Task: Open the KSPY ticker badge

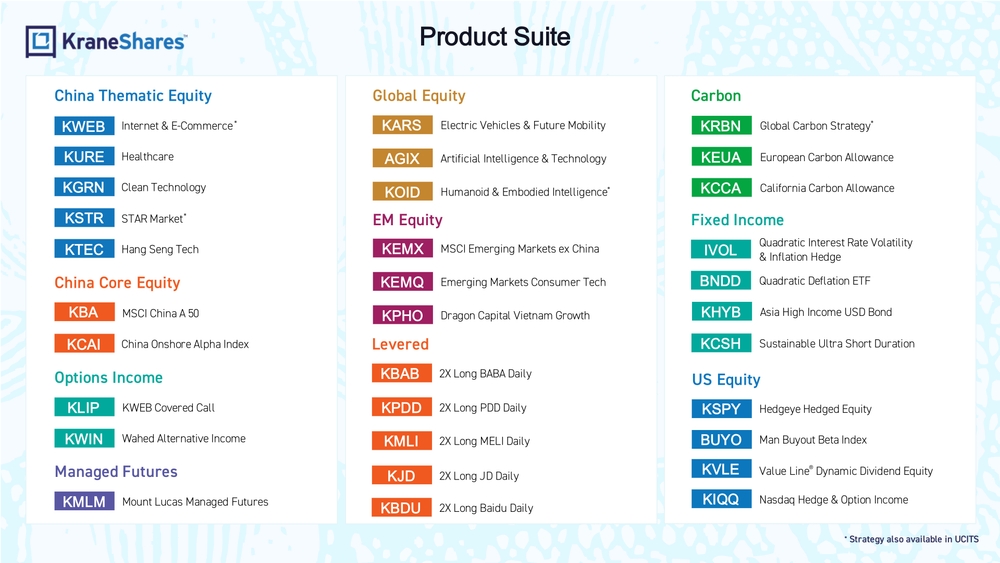Action: click(x=721, y=409)
